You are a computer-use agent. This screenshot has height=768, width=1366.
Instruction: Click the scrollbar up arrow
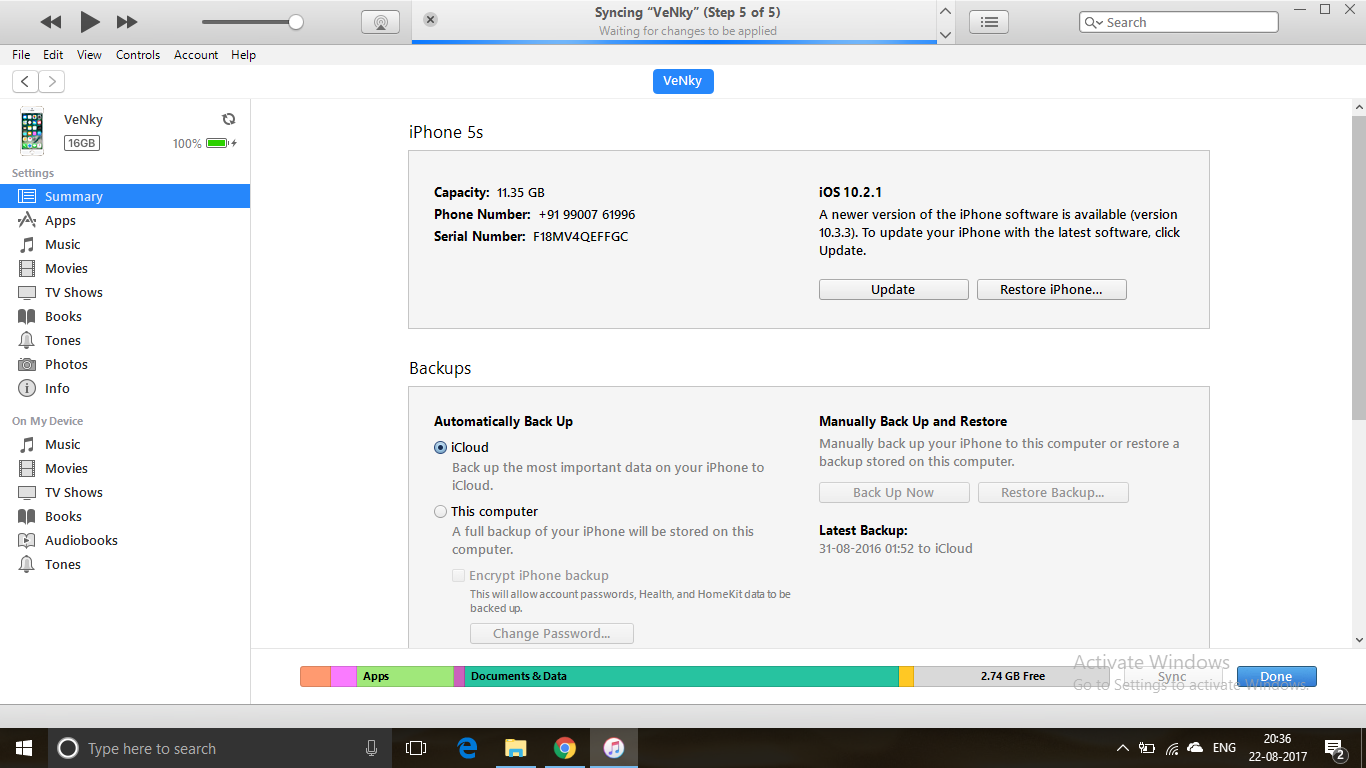[1359, 106]
